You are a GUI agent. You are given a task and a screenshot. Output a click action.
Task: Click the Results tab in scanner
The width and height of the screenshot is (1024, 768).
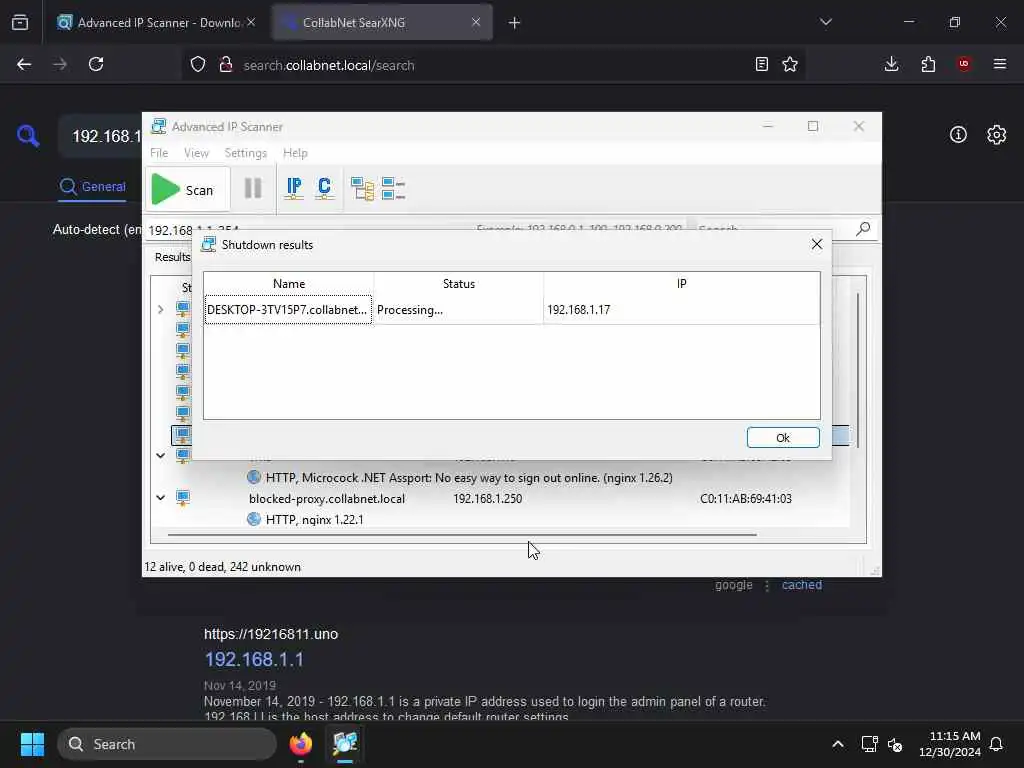pyautogui.click(x=172, y=257)
